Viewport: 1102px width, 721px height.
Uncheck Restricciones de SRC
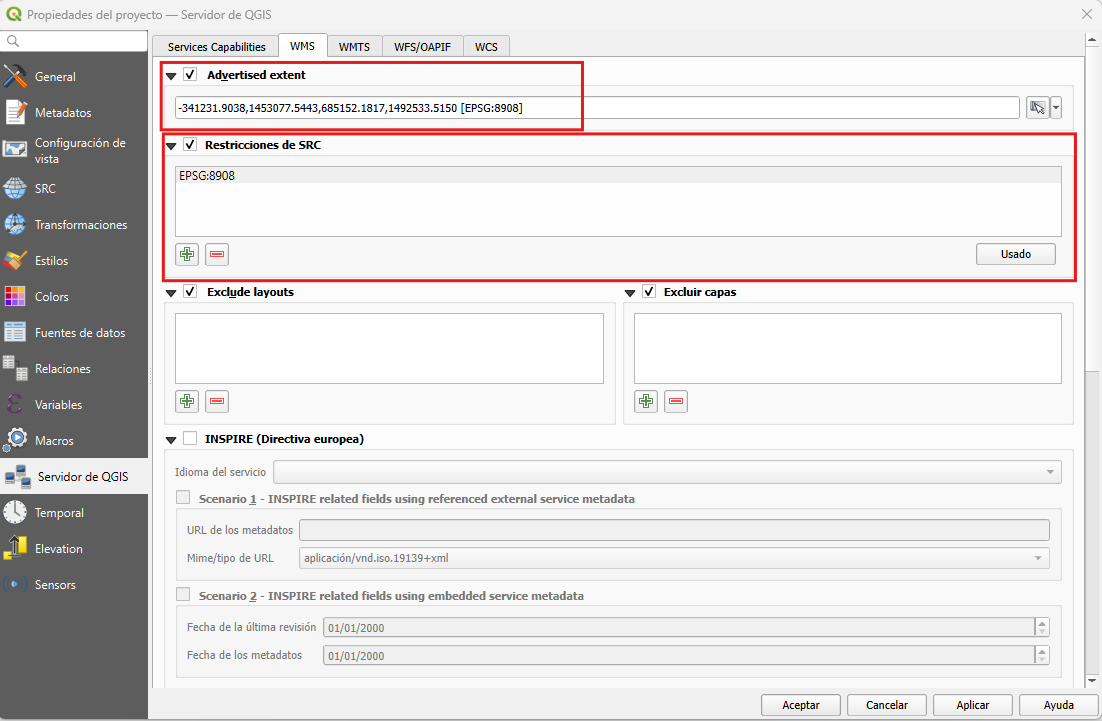coord(190,145)
